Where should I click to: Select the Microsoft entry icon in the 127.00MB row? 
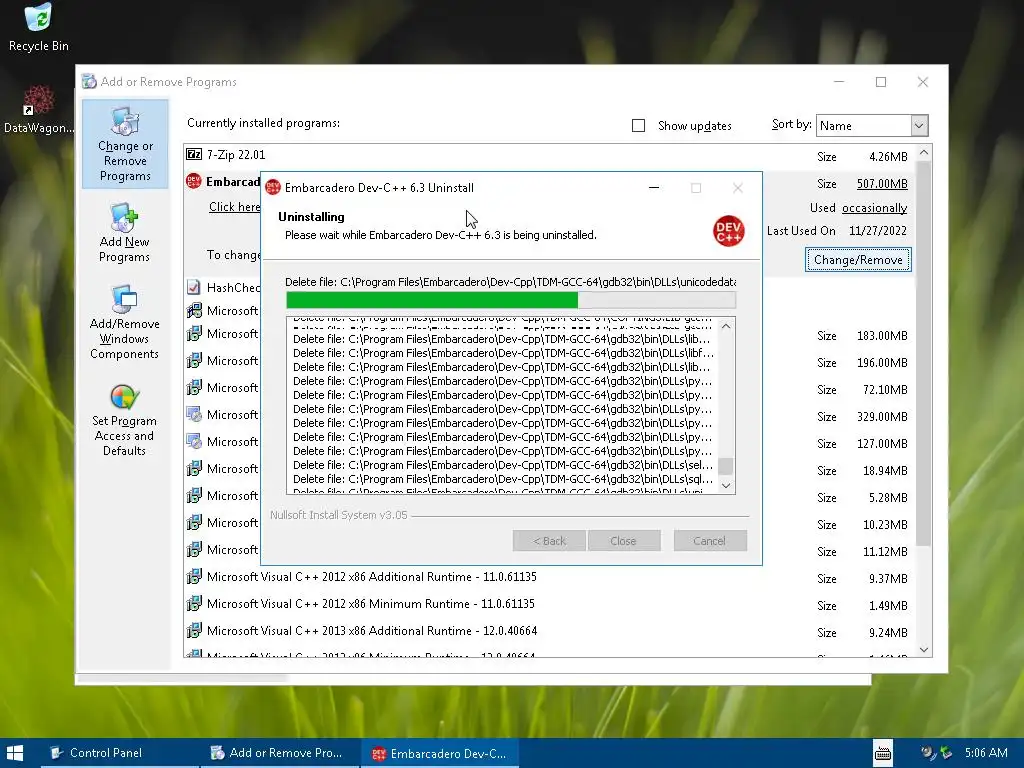click(194, 441)
